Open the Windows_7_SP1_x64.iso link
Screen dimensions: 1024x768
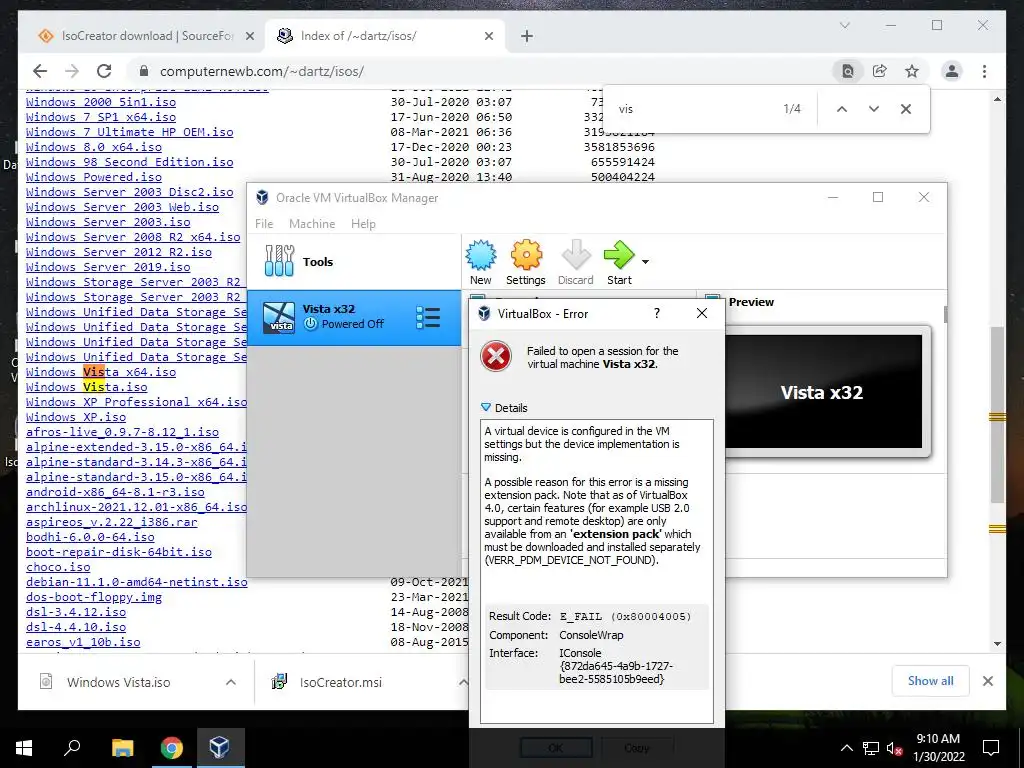(101, 117)
